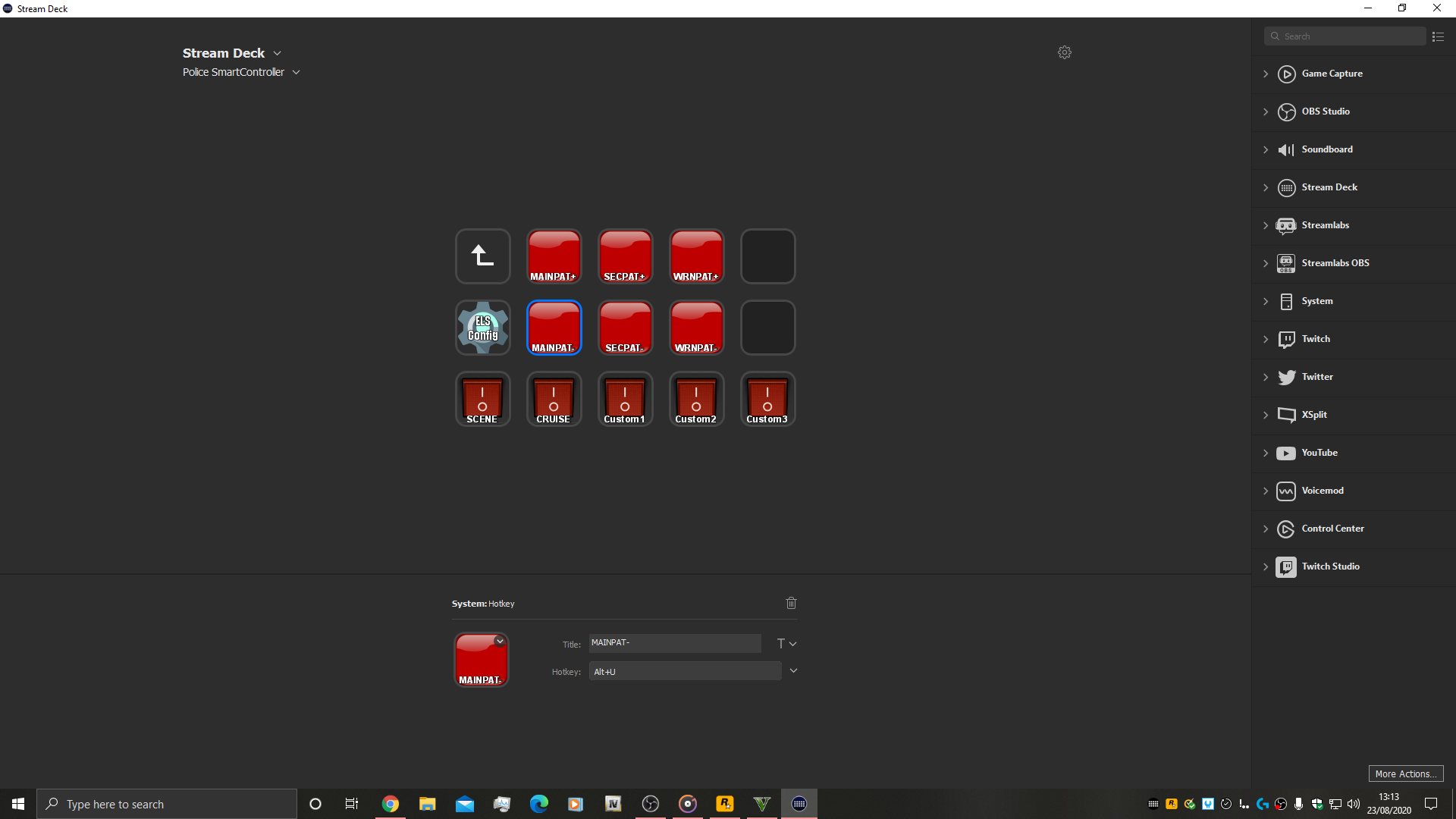Open Chrome from the taskbar

[390, 804]
